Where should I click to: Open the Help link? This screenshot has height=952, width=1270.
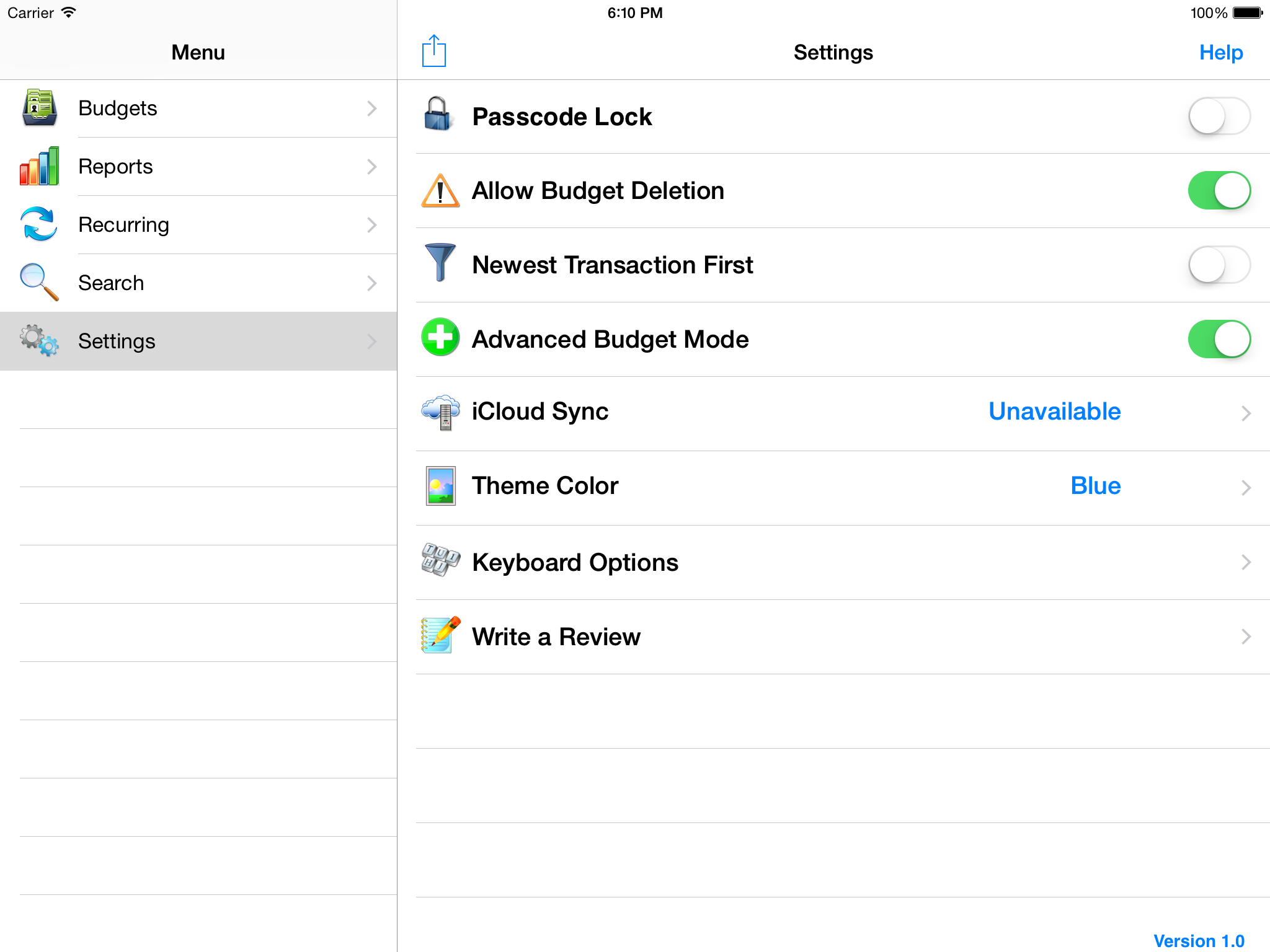tap(1220, 53)
